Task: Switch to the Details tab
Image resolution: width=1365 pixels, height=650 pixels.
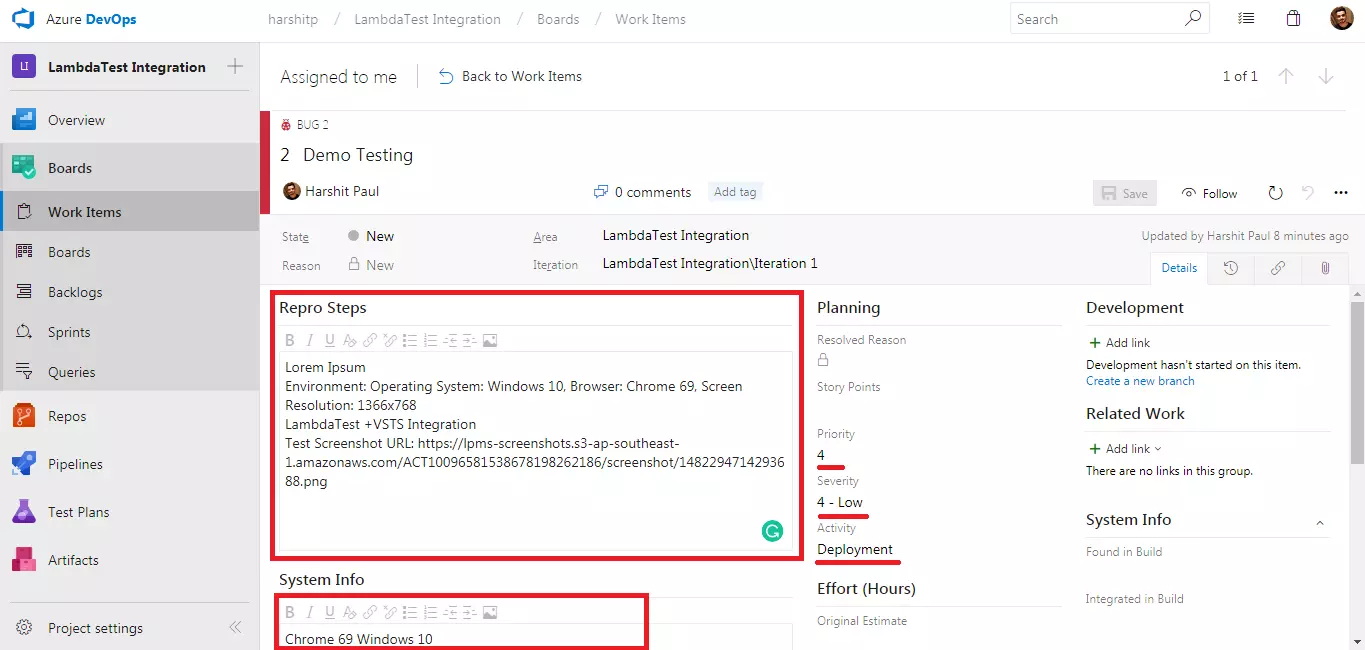Action: [1179, 268]
